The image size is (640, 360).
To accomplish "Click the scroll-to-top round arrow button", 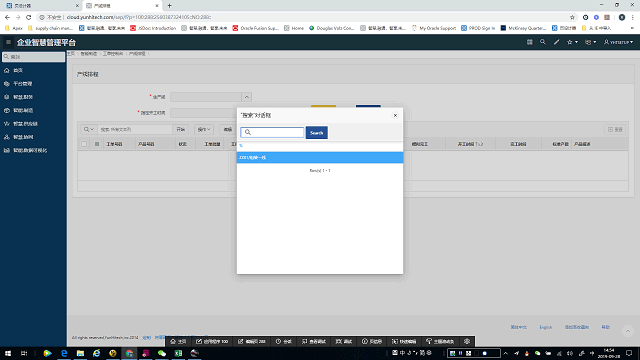I will 628,331.
